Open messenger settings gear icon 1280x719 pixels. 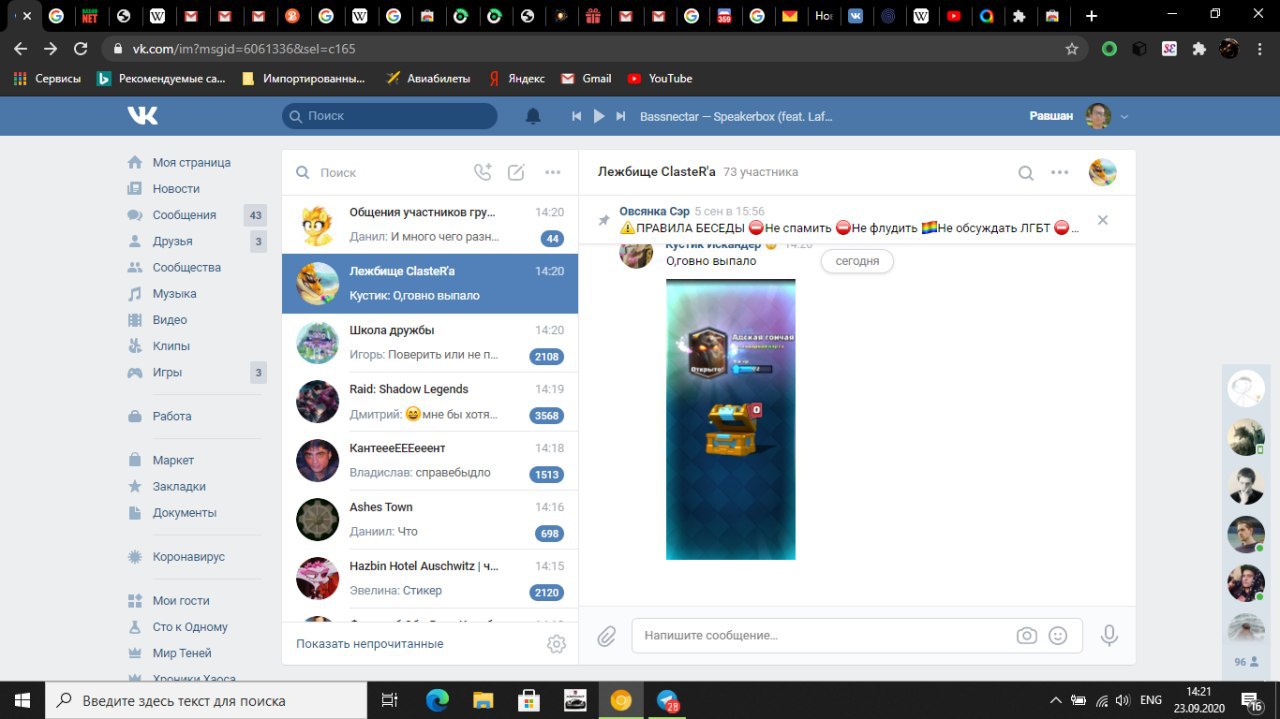click(557, 644)
